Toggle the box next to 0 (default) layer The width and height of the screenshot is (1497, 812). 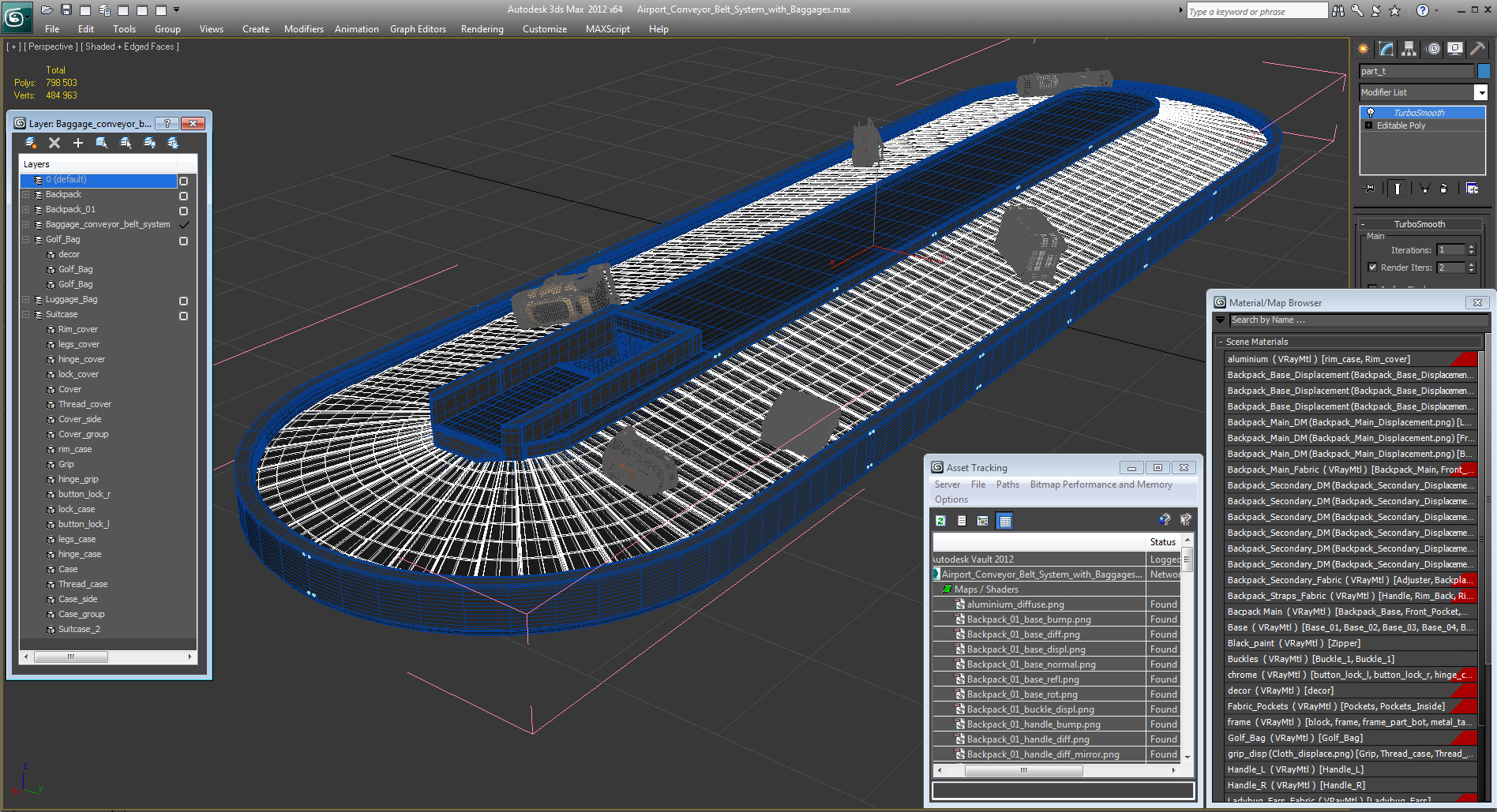[x=183, y=181]
